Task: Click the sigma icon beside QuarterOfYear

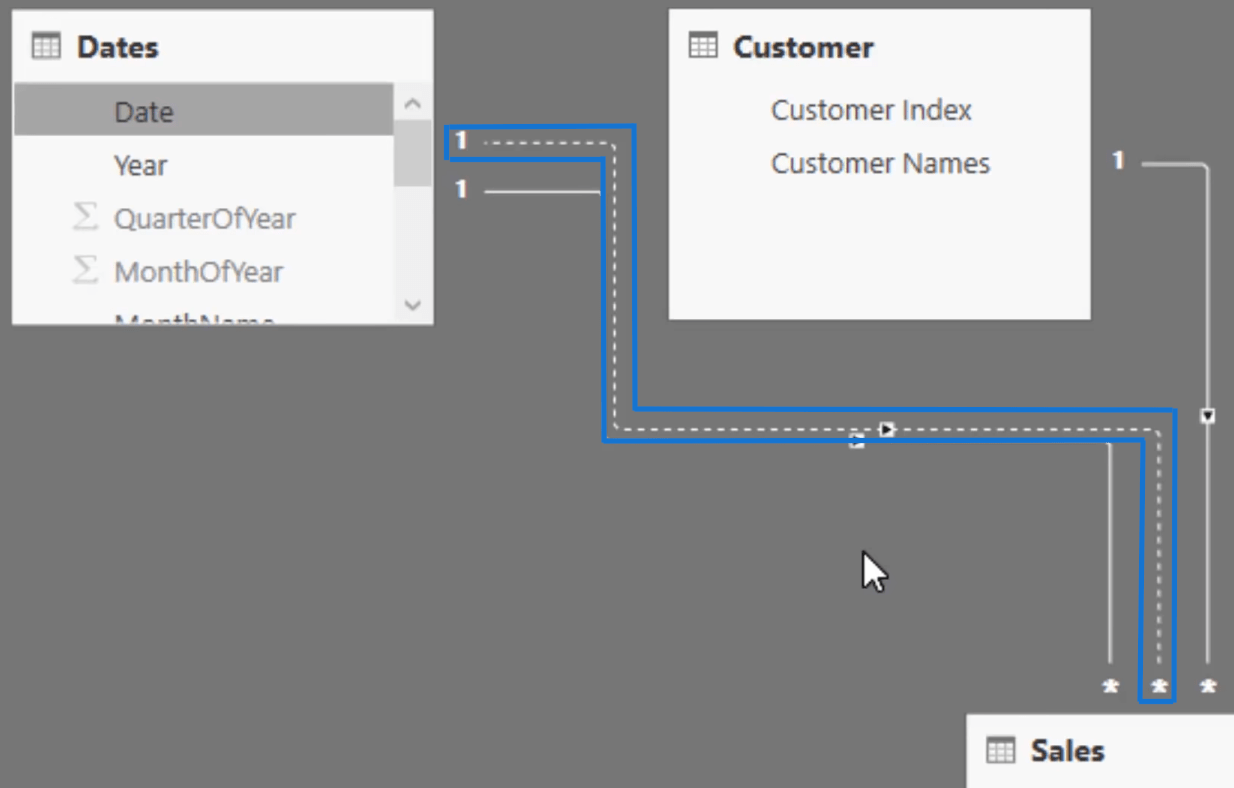Action: pyautogui.click(x=86, y=217)
